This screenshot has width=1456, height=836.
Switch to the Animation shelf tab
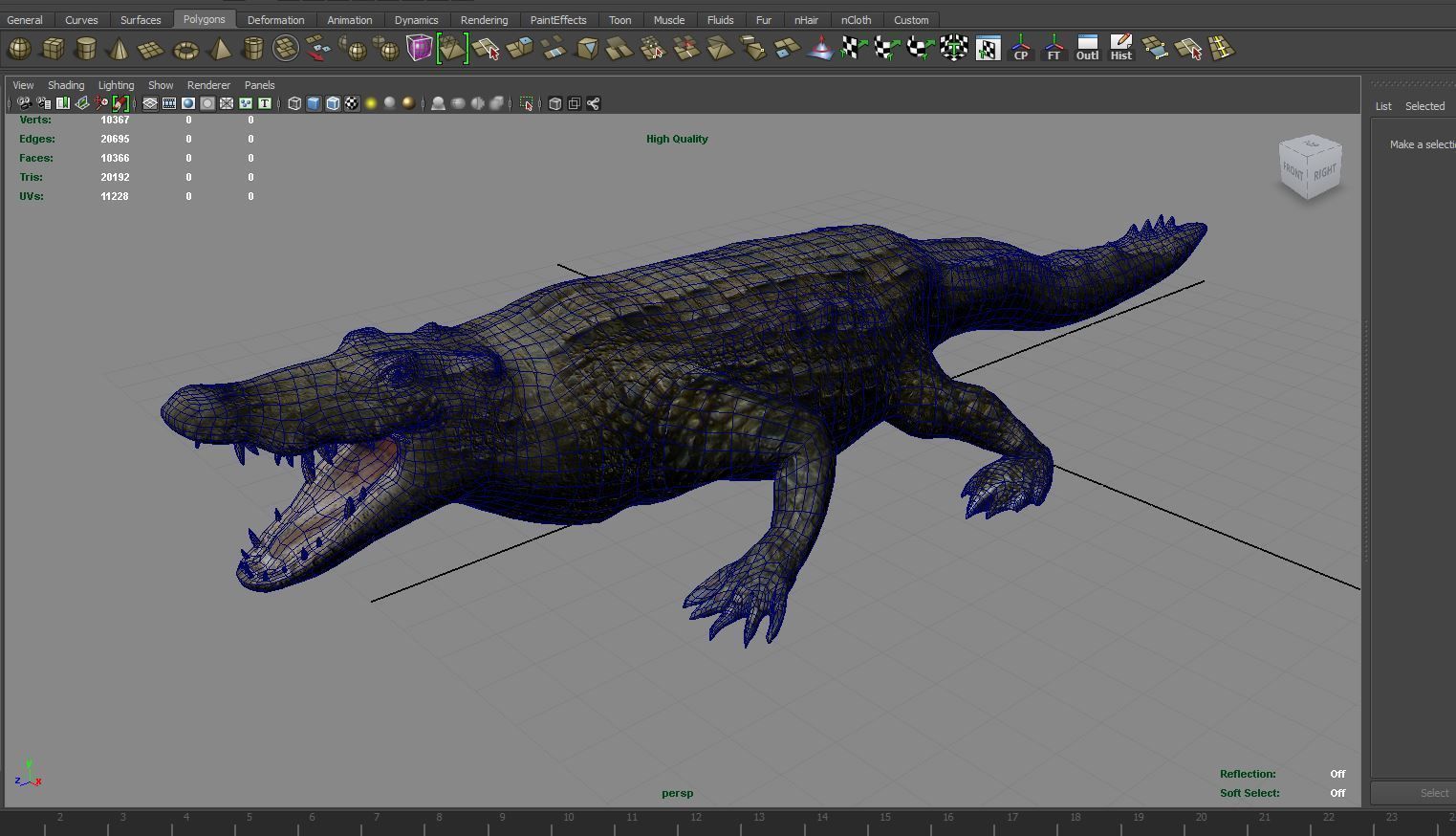[350, 20]
